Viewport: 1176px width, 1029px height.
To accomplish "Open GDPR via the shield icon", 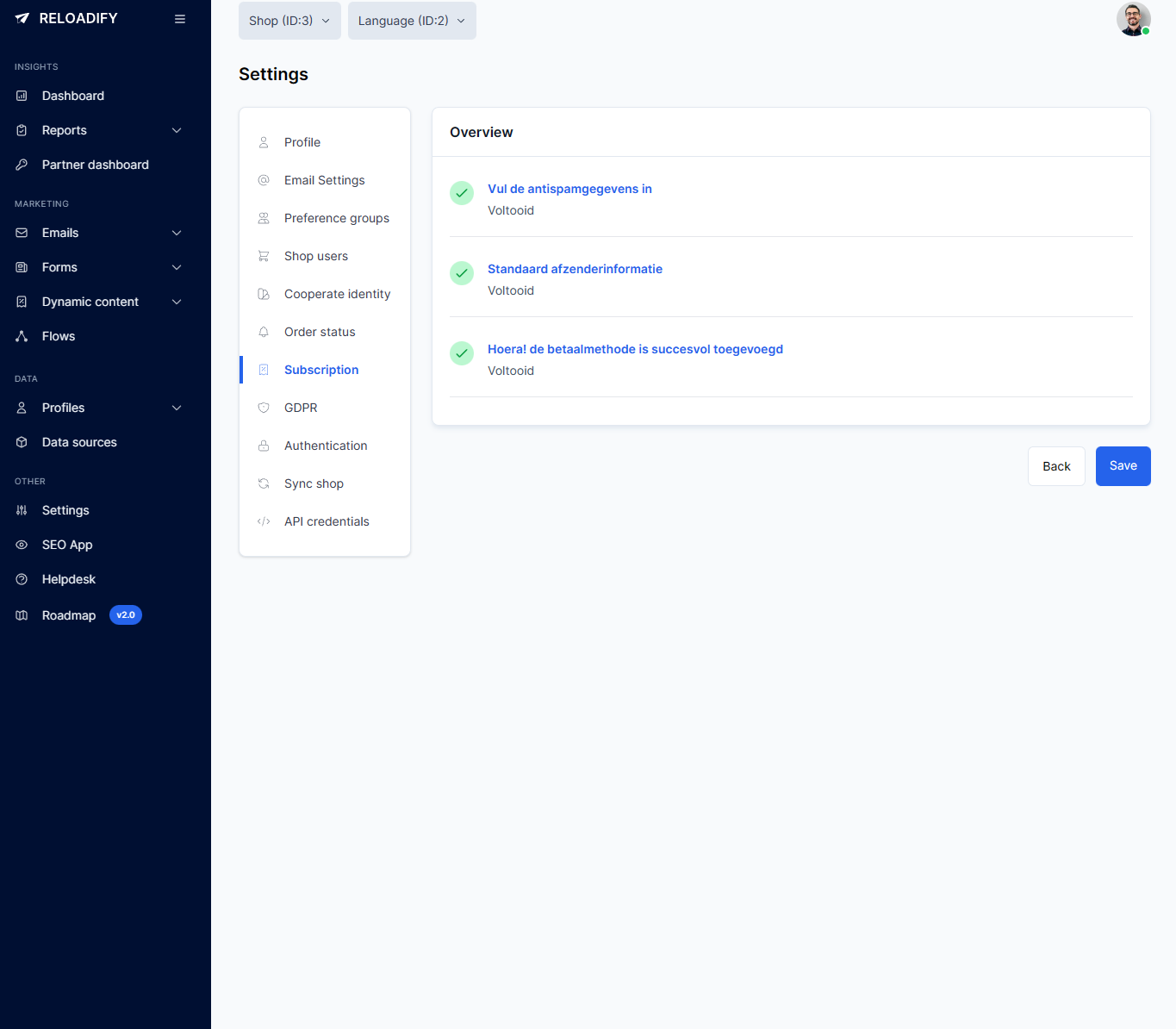I will (x=264, y=408).
